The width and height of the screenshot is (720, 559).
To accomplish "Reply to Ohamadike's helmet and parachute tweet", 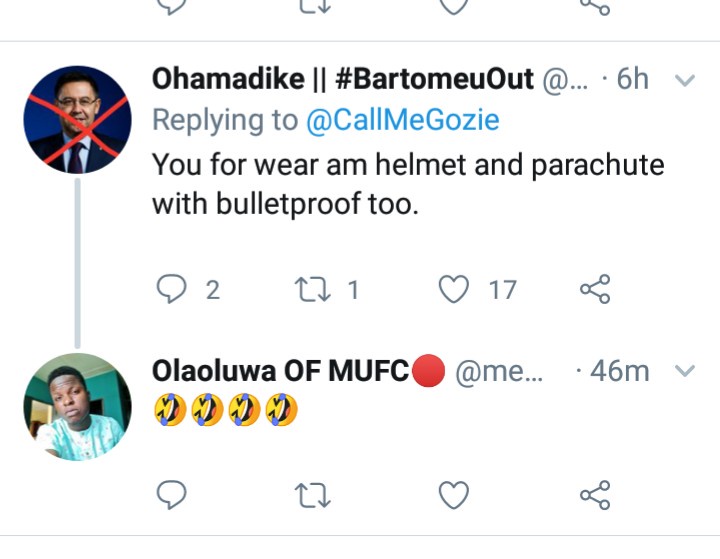I will point(175,290).
